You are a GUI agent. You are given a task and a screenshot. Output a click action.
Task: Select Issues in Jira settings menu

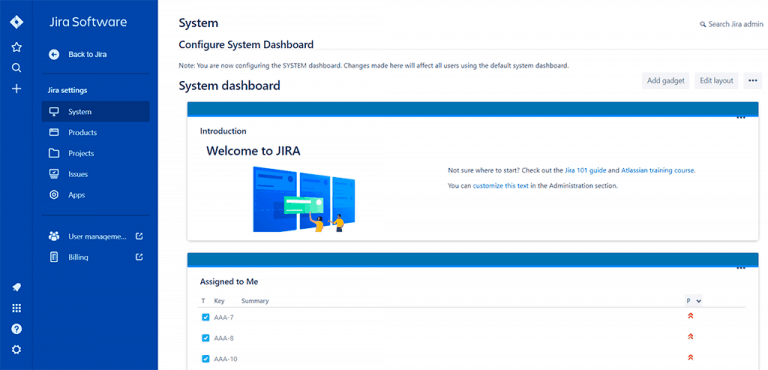coord(96,174)
